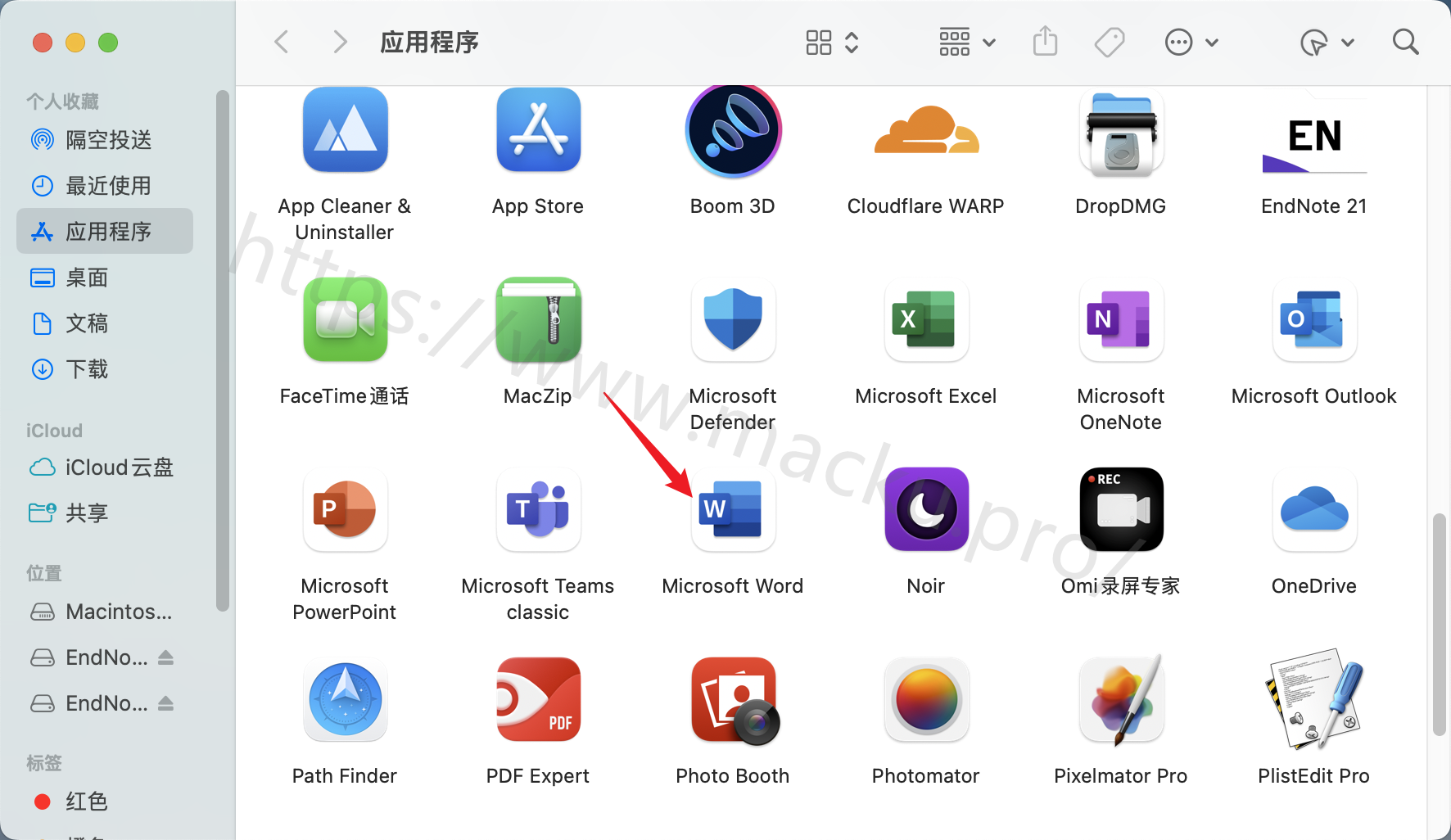Click the Microsoft Word icon
The height and width of the screenshot is (840, 1451).
[733, 509]
